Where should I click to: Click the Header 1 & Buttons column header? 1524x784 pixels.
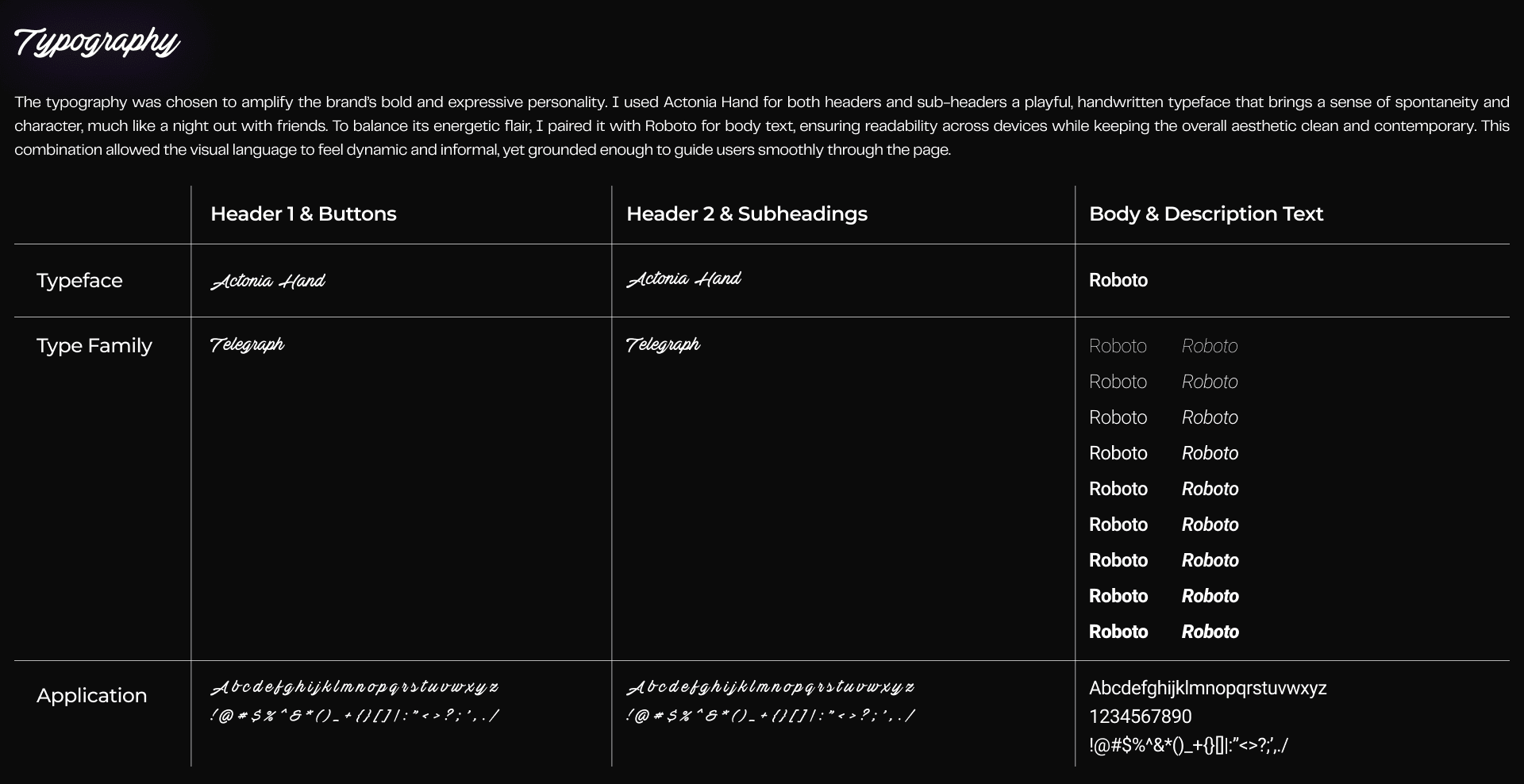click(303, 214)
